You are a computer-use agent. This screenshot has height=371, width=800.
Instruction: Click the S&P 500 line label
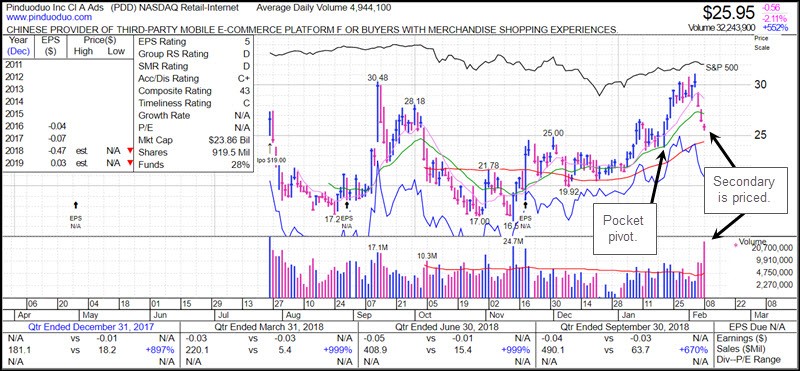(721, 67)
